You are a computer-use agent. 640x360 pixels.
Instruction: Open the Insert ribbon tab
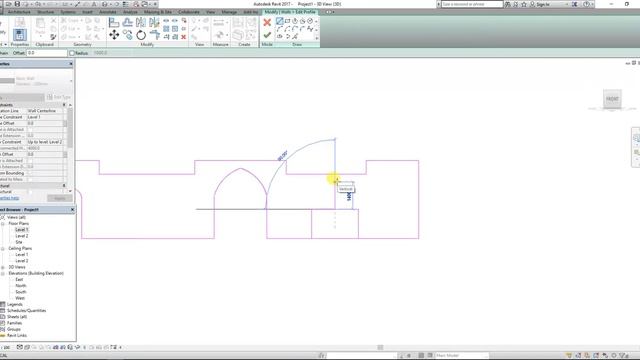87,12
